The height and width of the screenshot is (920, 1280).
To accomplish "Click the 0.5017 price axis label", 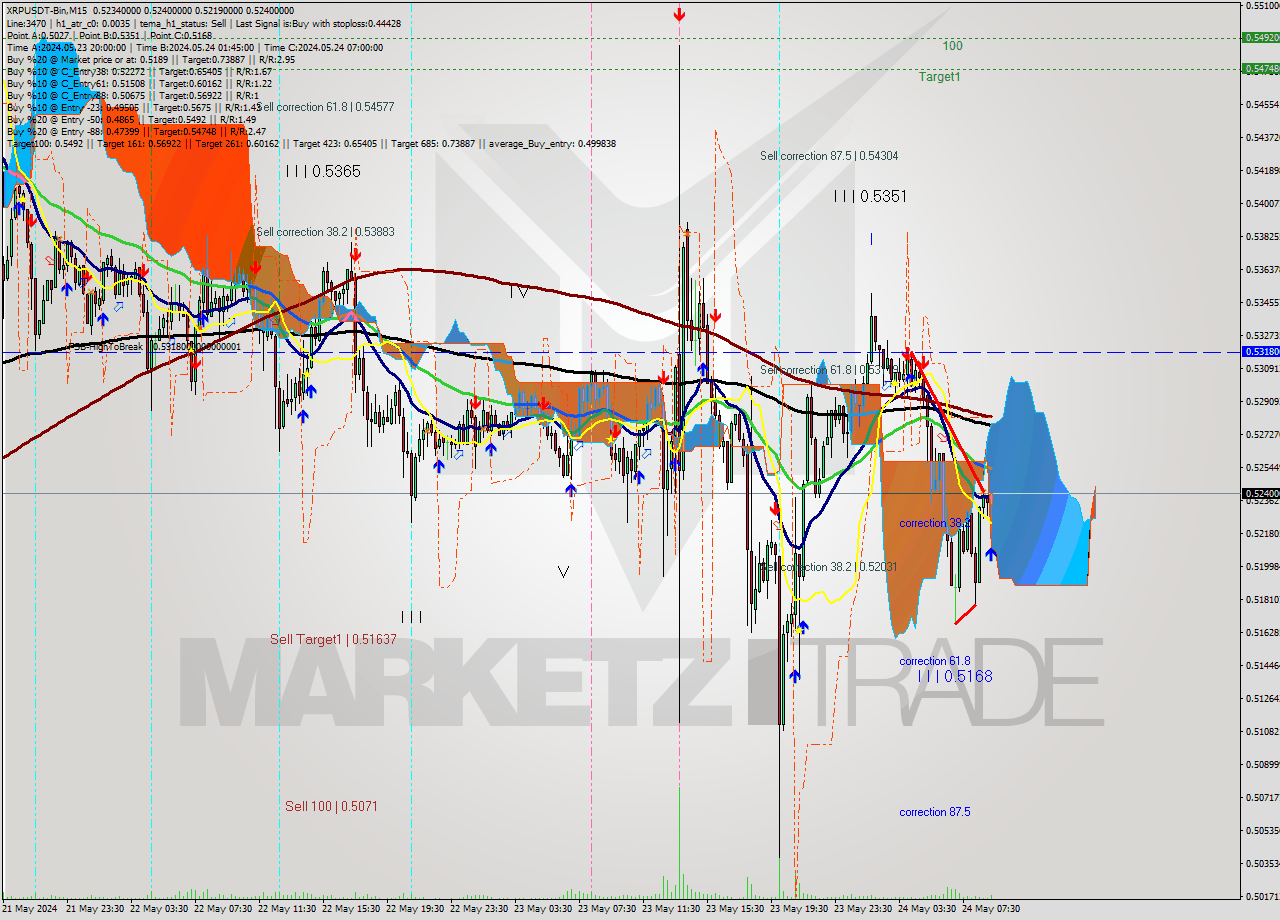I will [1262, 896].
